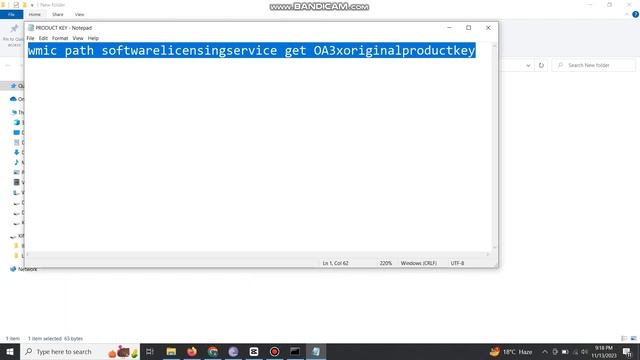Open Notepad from the taskbar
Viewport: 640px width, 360px height.
tap(316, 351)
